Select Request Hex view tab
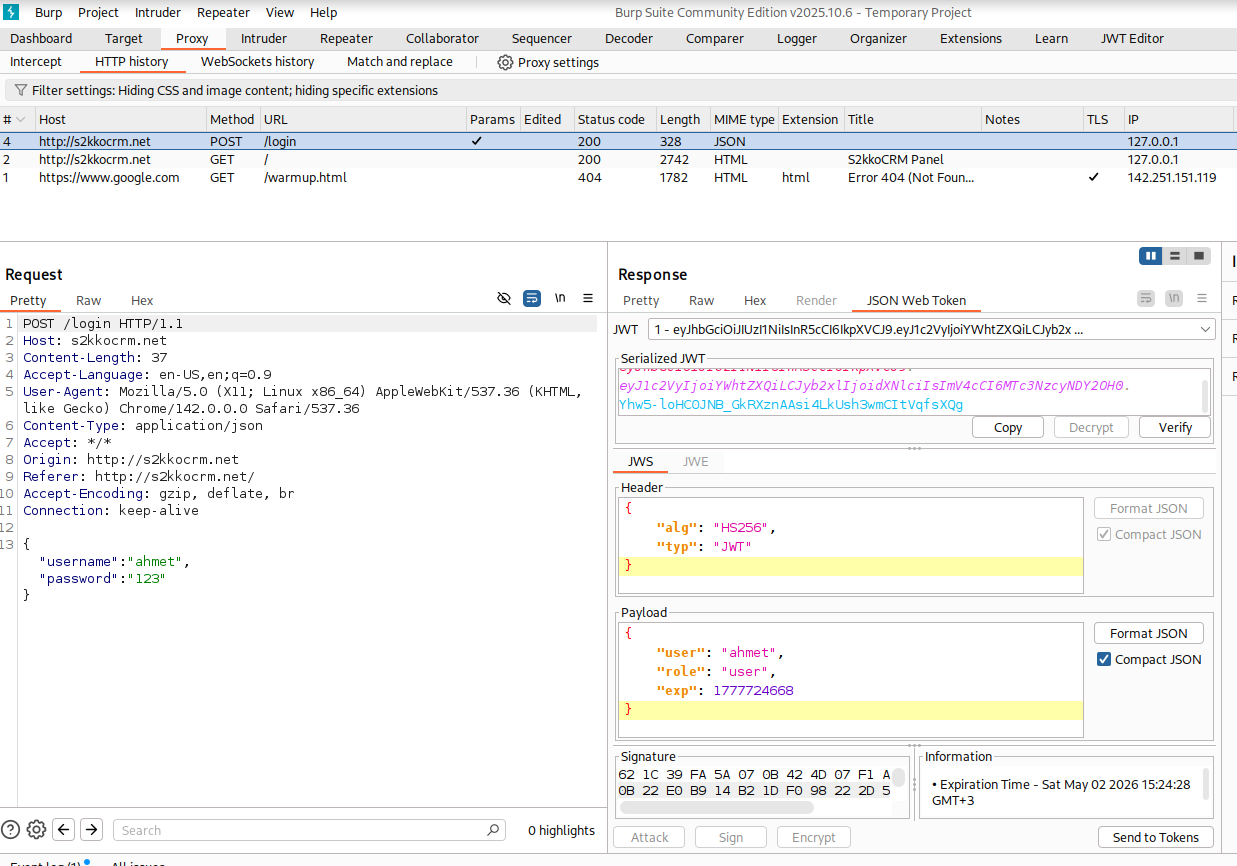Screen dimensions: 1237x866 (142, 300)
